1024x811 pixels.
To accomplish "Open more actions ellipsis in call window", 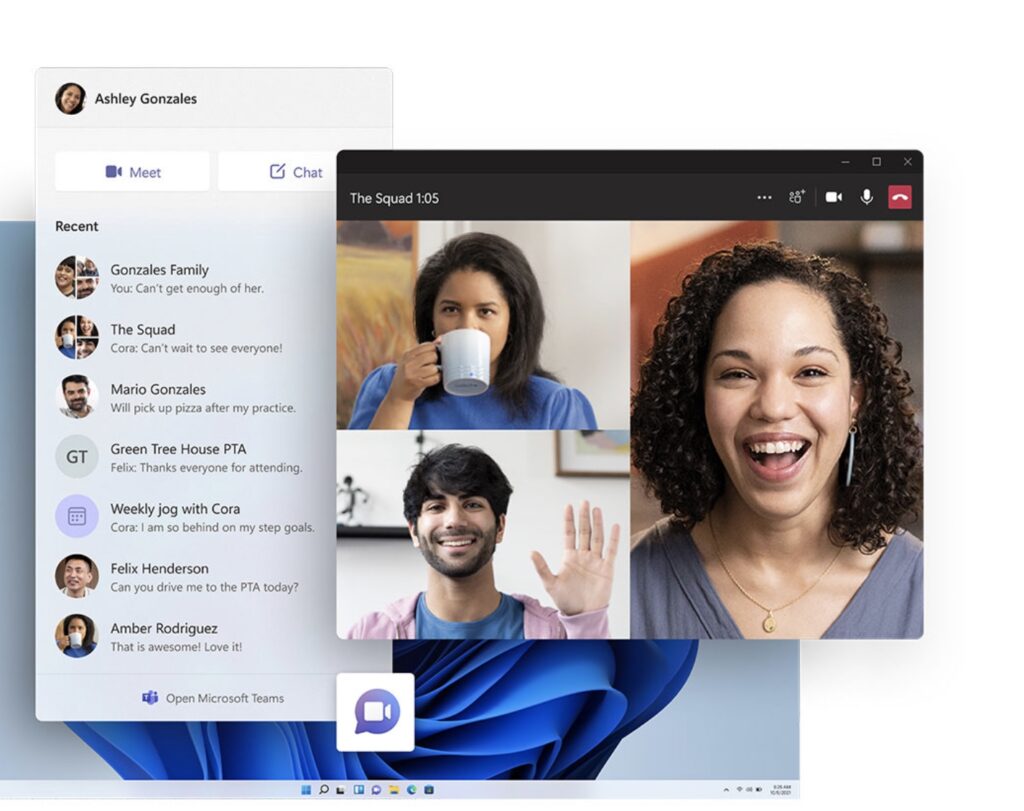I will [764, 197].
